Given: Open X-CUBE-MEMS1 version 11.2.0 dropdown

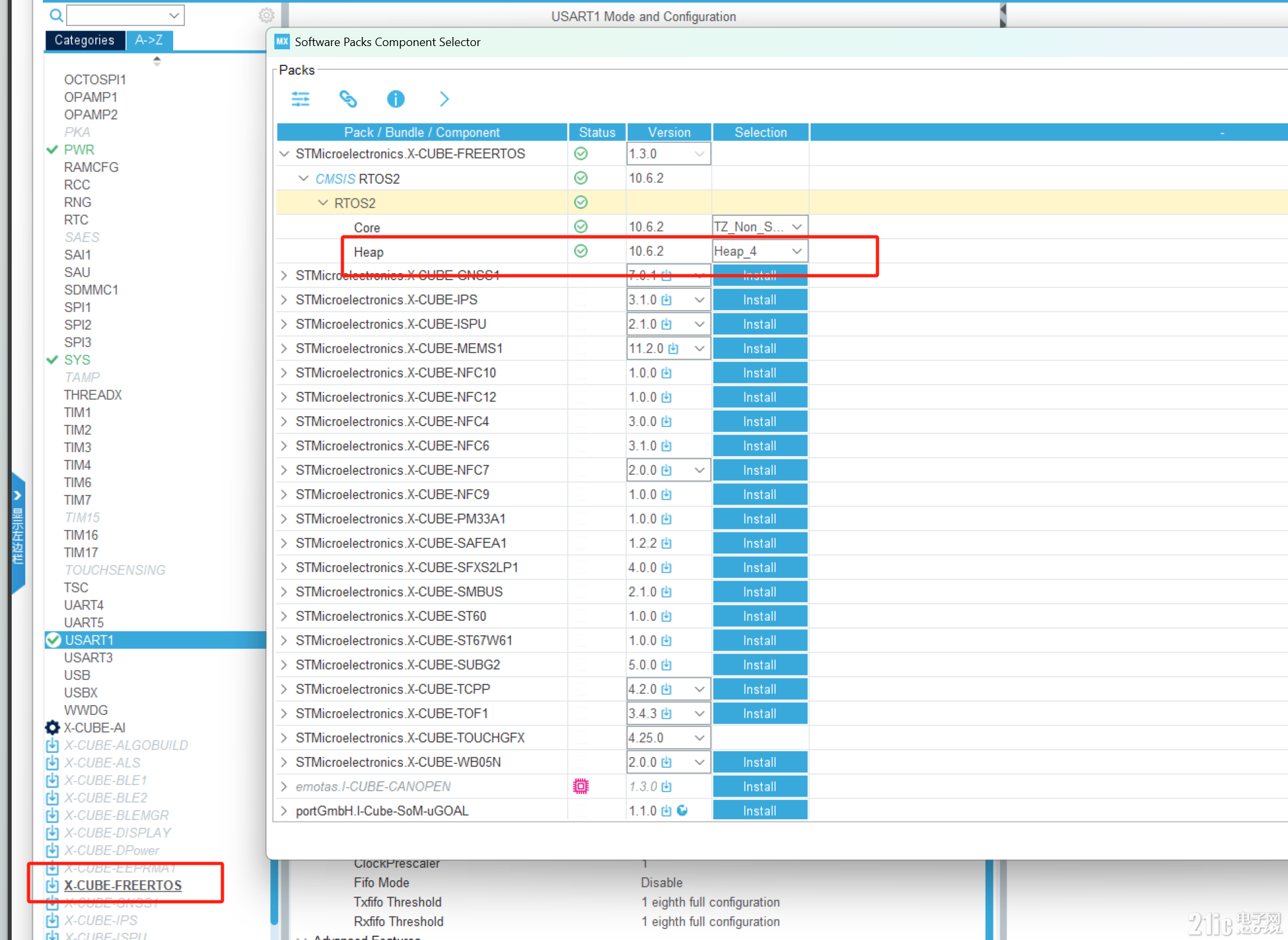Looking at the screenshot, I should [669, 348].
